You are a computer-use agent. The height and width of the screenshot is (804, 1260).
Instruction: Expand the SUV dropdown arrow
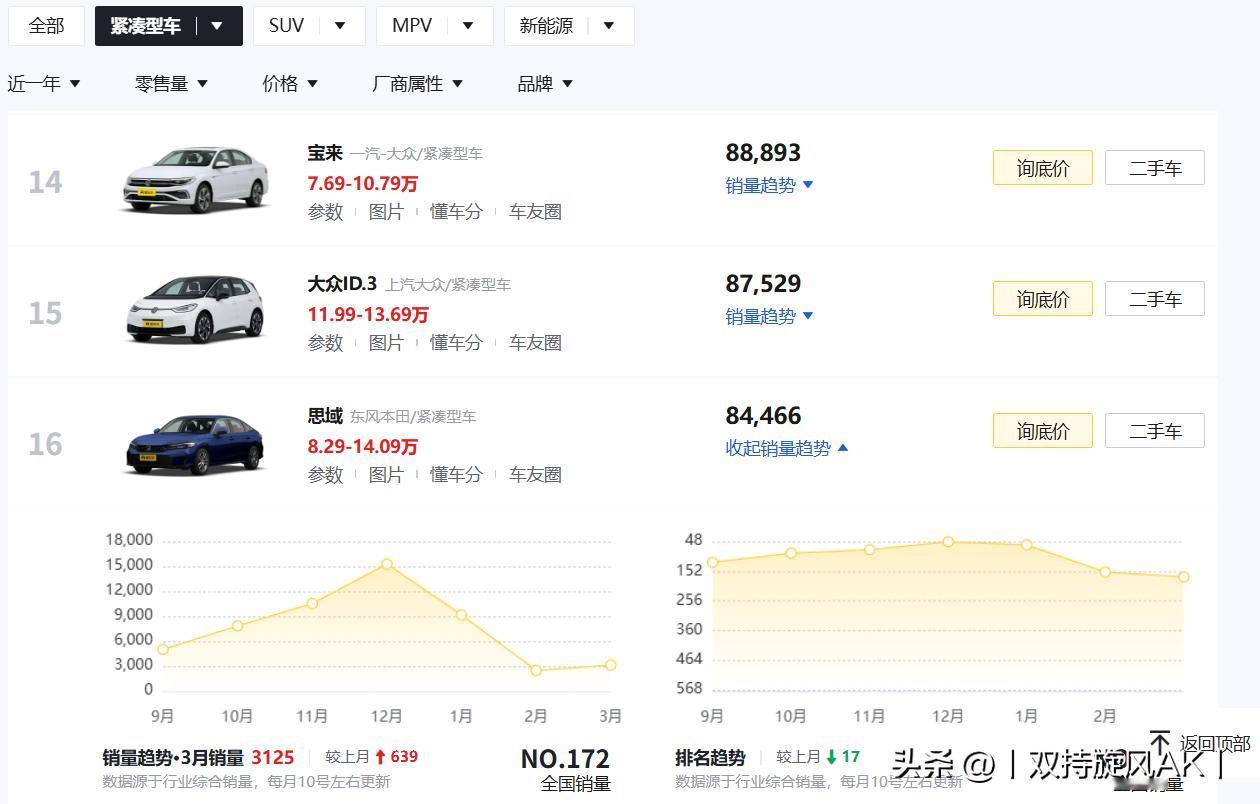point(340,26)
